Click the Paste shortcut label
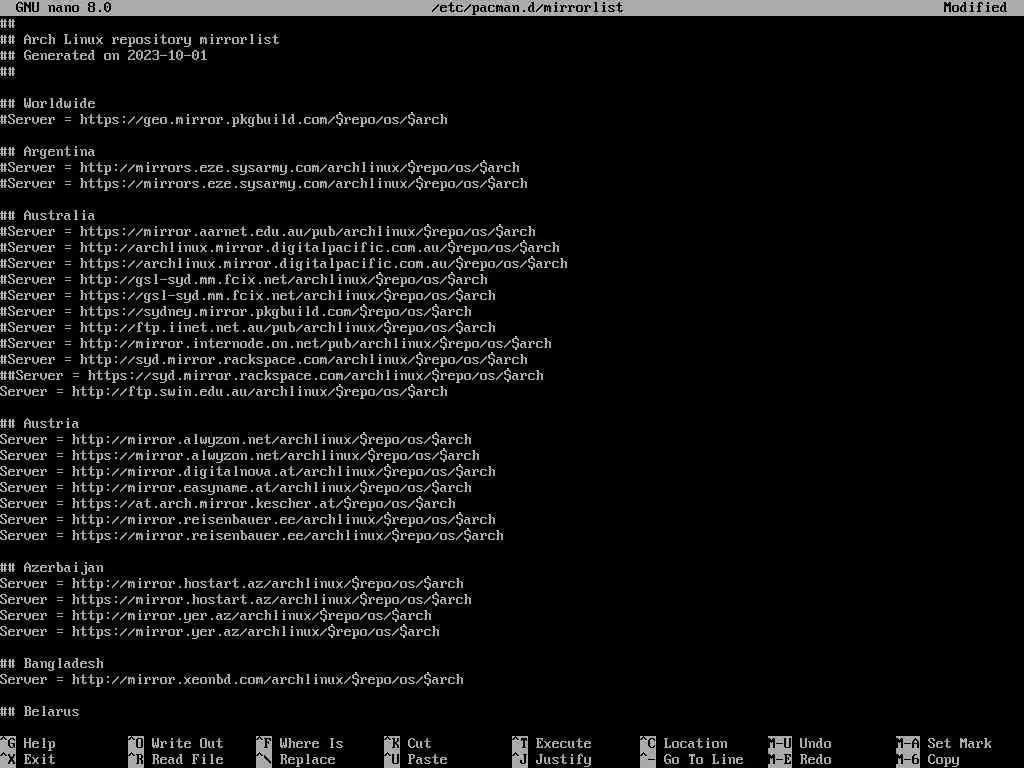 point(416,760)
